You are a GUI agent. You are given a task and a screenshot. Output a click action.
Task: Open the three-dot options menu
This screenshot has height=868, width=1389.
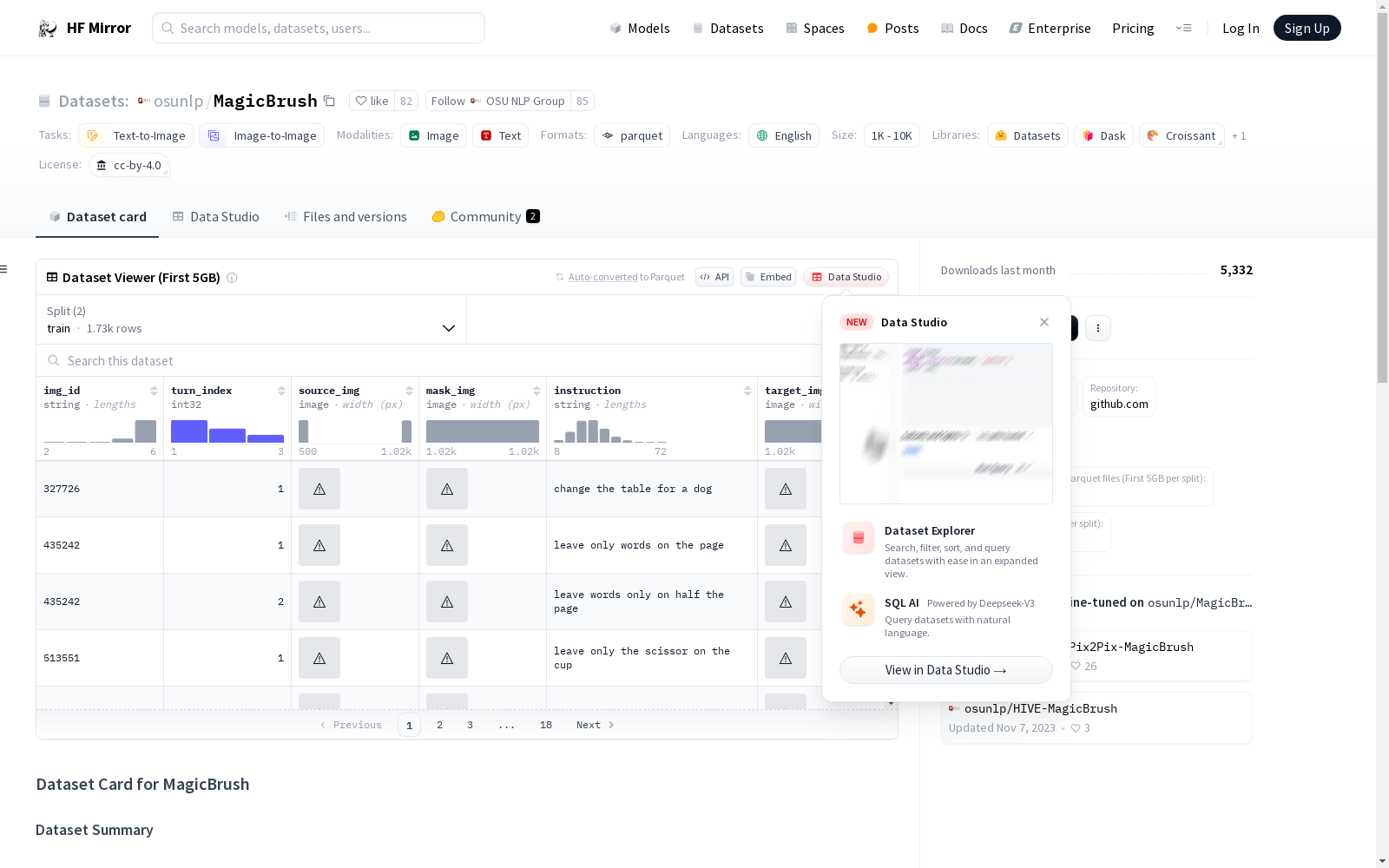[1098, 328]
